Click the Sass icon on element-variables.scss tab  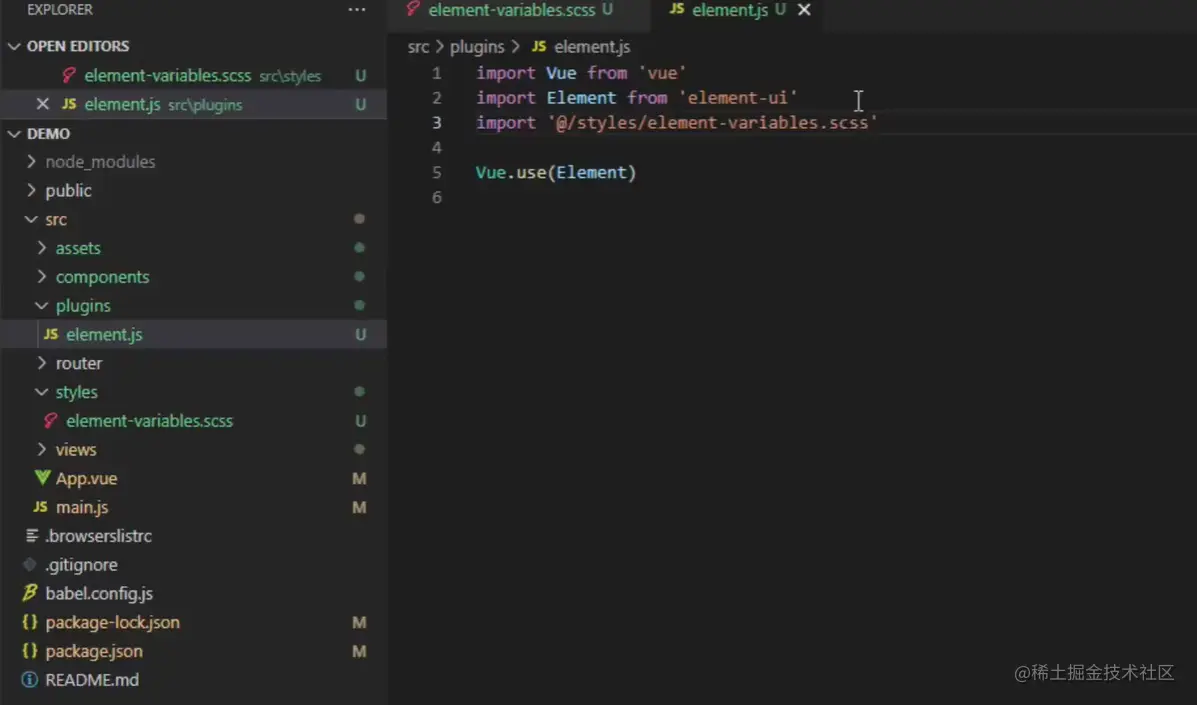tap(413, 9)
